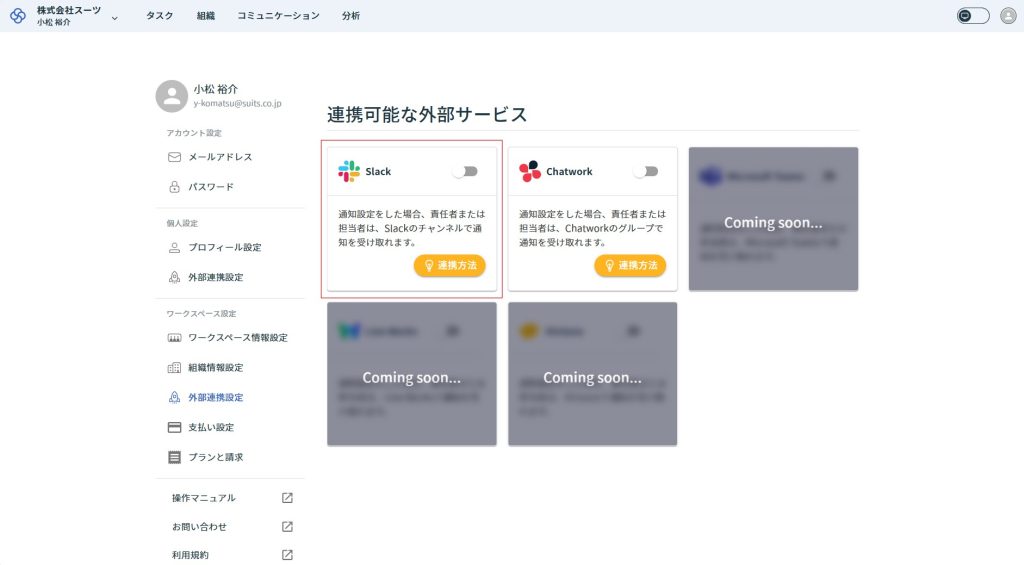The image size is (1024, 565).
Task: Open プロフィール設定
Action: point(225,248)
